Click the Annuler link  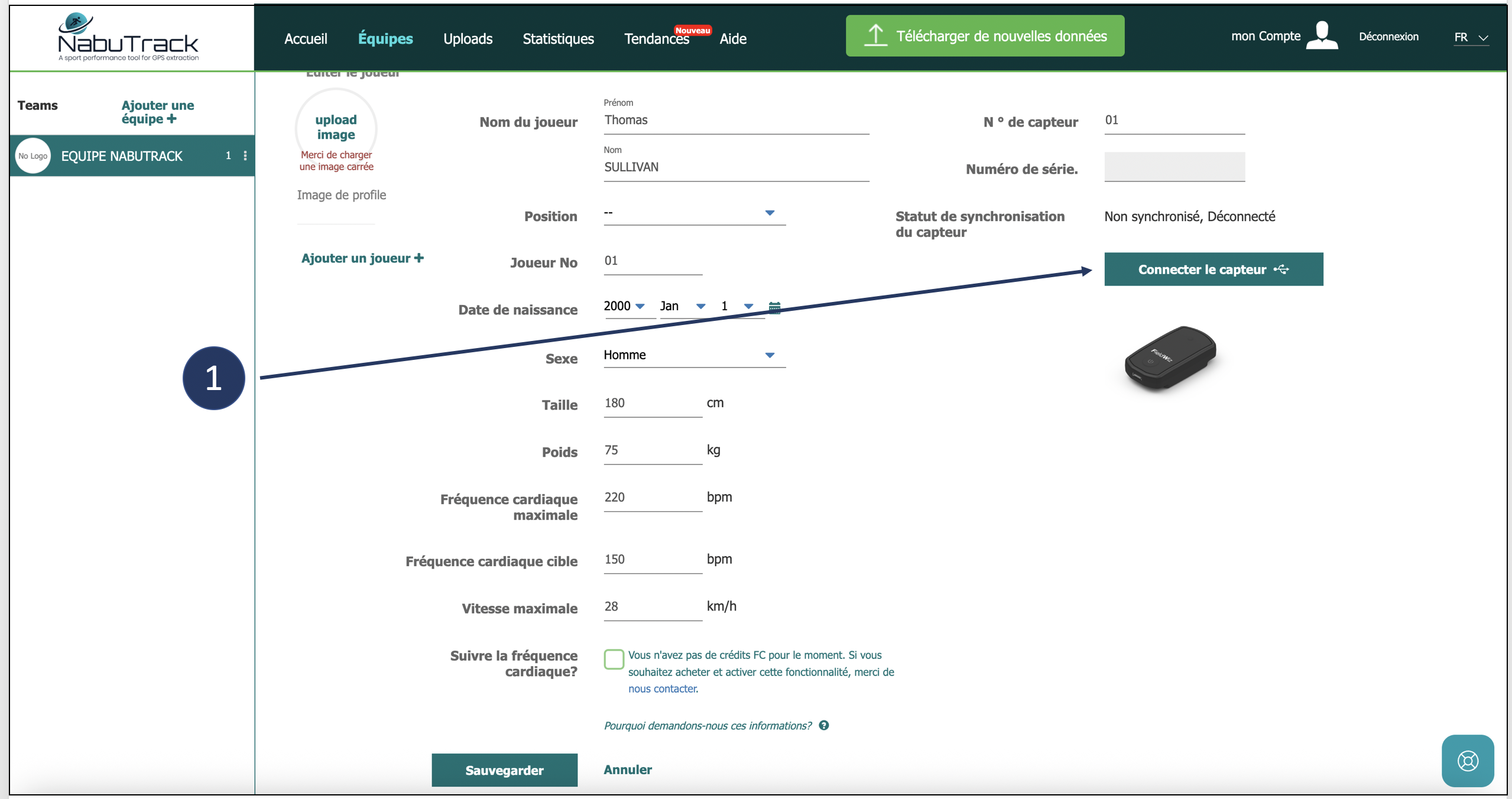coord(628,769)
